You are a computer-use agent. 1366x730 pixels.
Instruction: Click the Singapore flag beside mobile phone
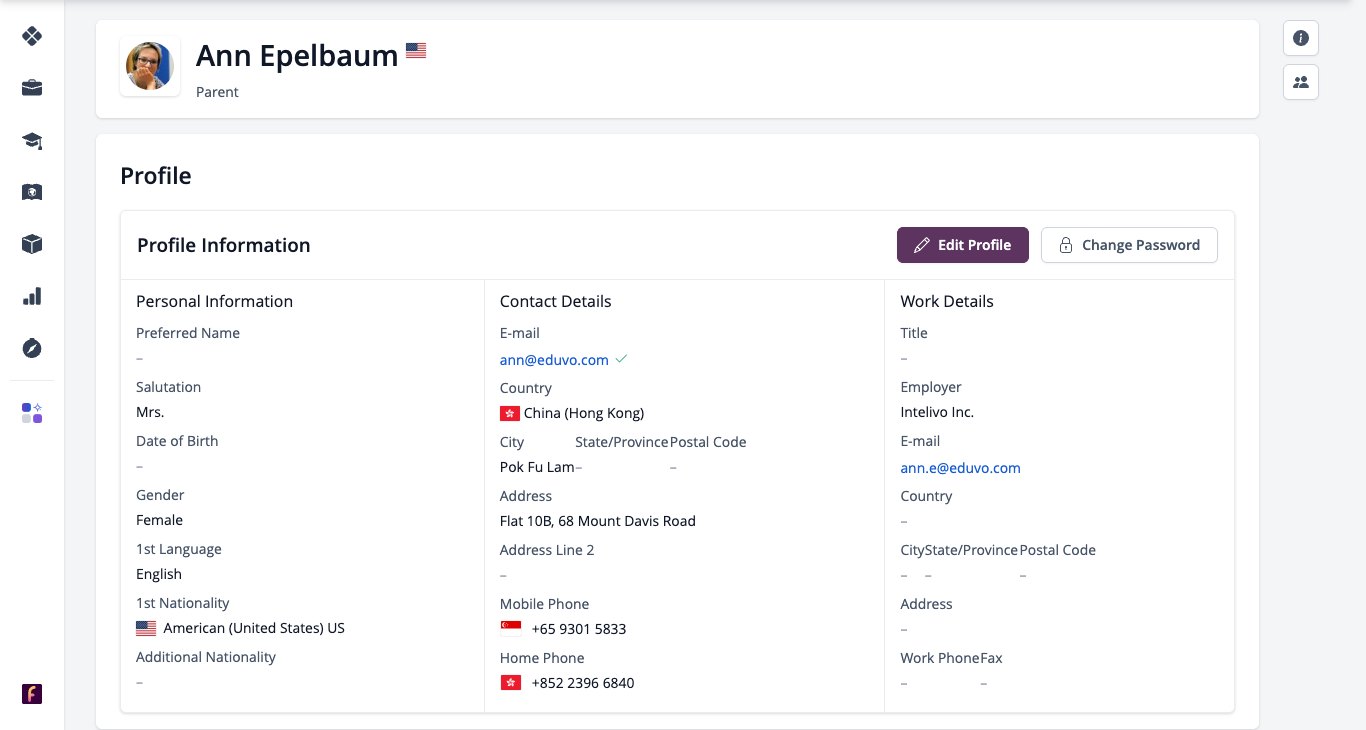(510, 627)
